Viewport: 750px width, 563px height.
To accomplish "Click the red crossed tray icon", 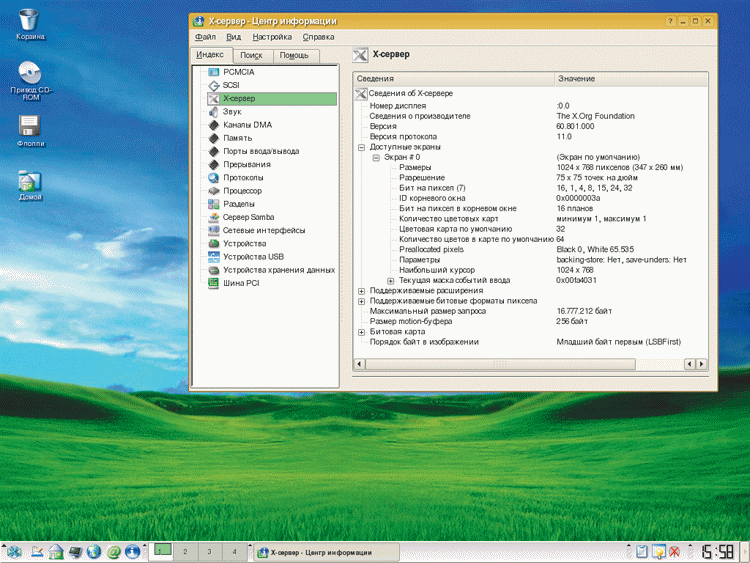I will [674, 552].
